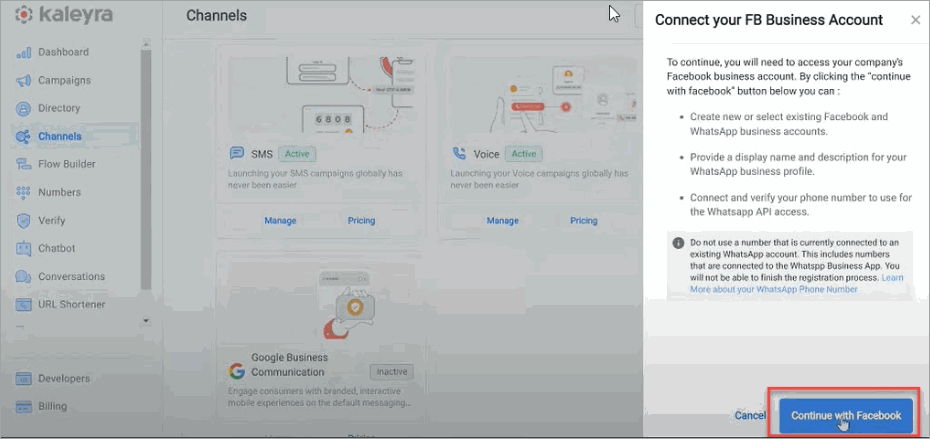Click sidebar scrollbar down arrow
Image resolution: width=930 pixels, height=439 pixels.
[x=146, y=321]
